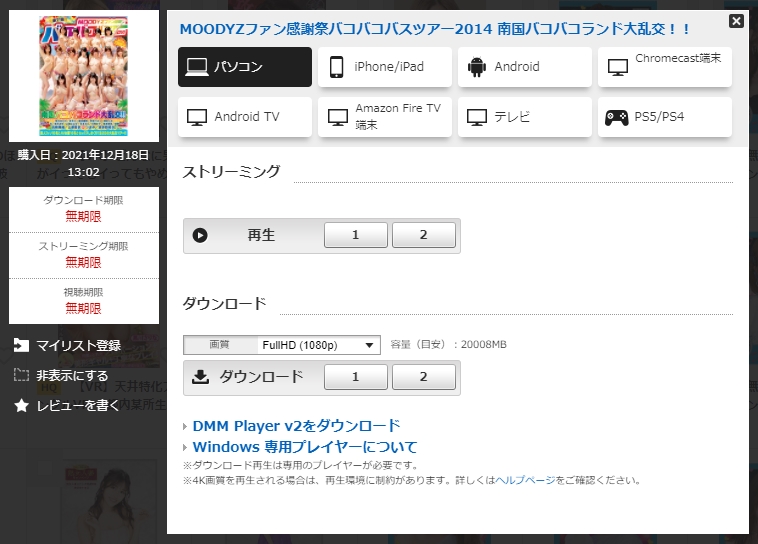The image size is (758, 544).
Task: Add to list with the マイリスト登録 icon
Action: [x=21, y=346]
